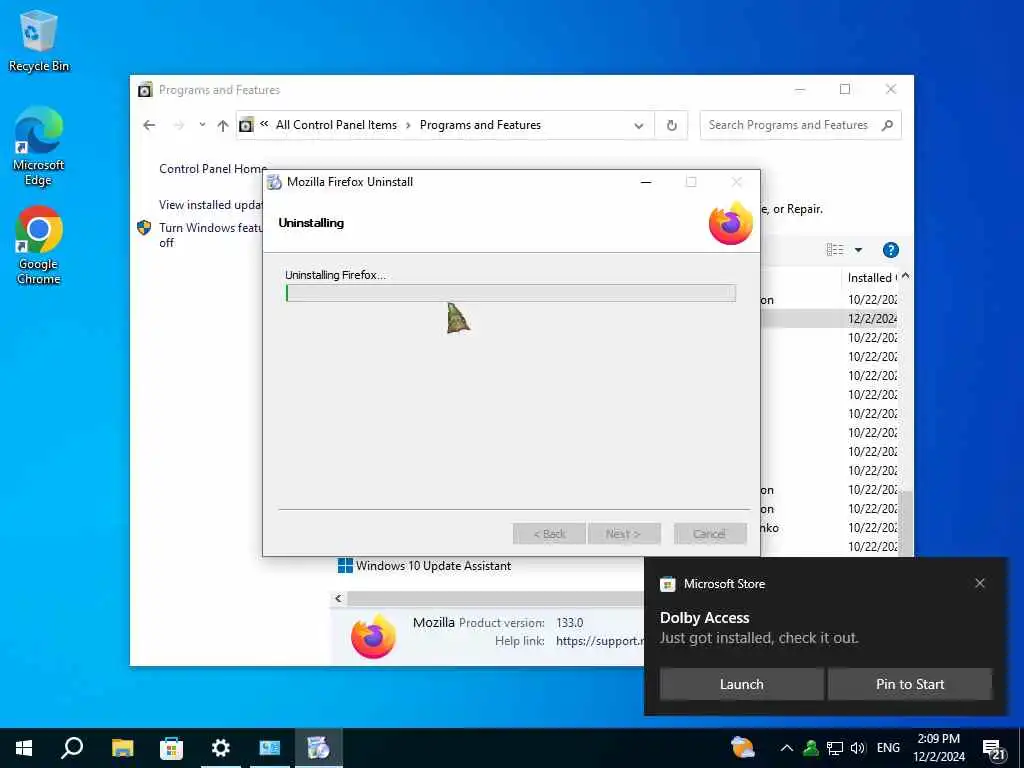Screen dimensions: 1024x768
Task: Click the Cancel button in uninstaller
Action: pyautogui.click(x=710, y=534)
